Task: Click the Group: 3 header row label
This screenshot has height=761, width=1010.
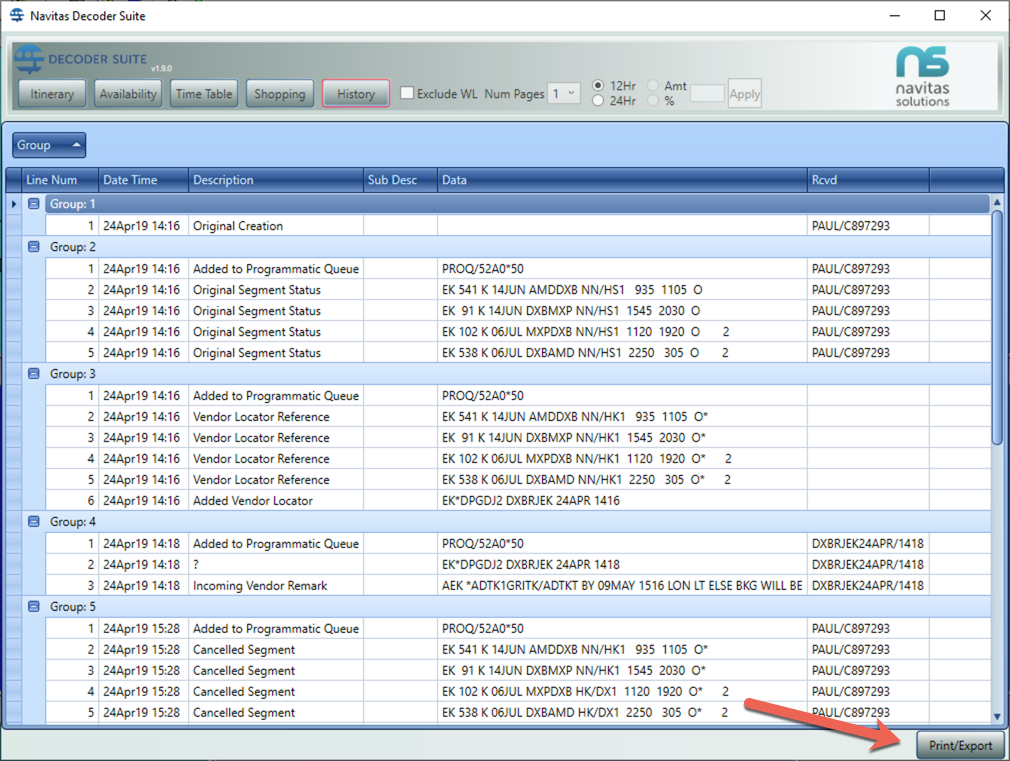Action: (x=73, y=374)
